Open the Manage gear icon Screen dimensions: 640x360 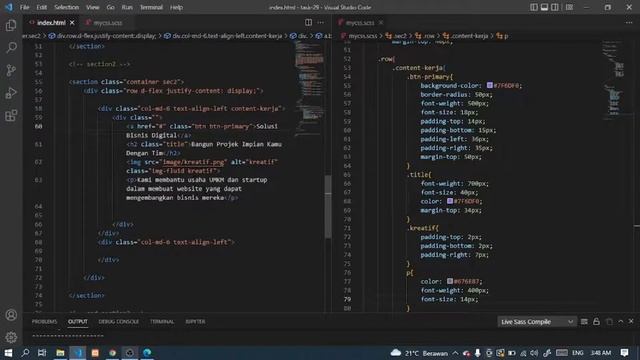pos(11,337)
